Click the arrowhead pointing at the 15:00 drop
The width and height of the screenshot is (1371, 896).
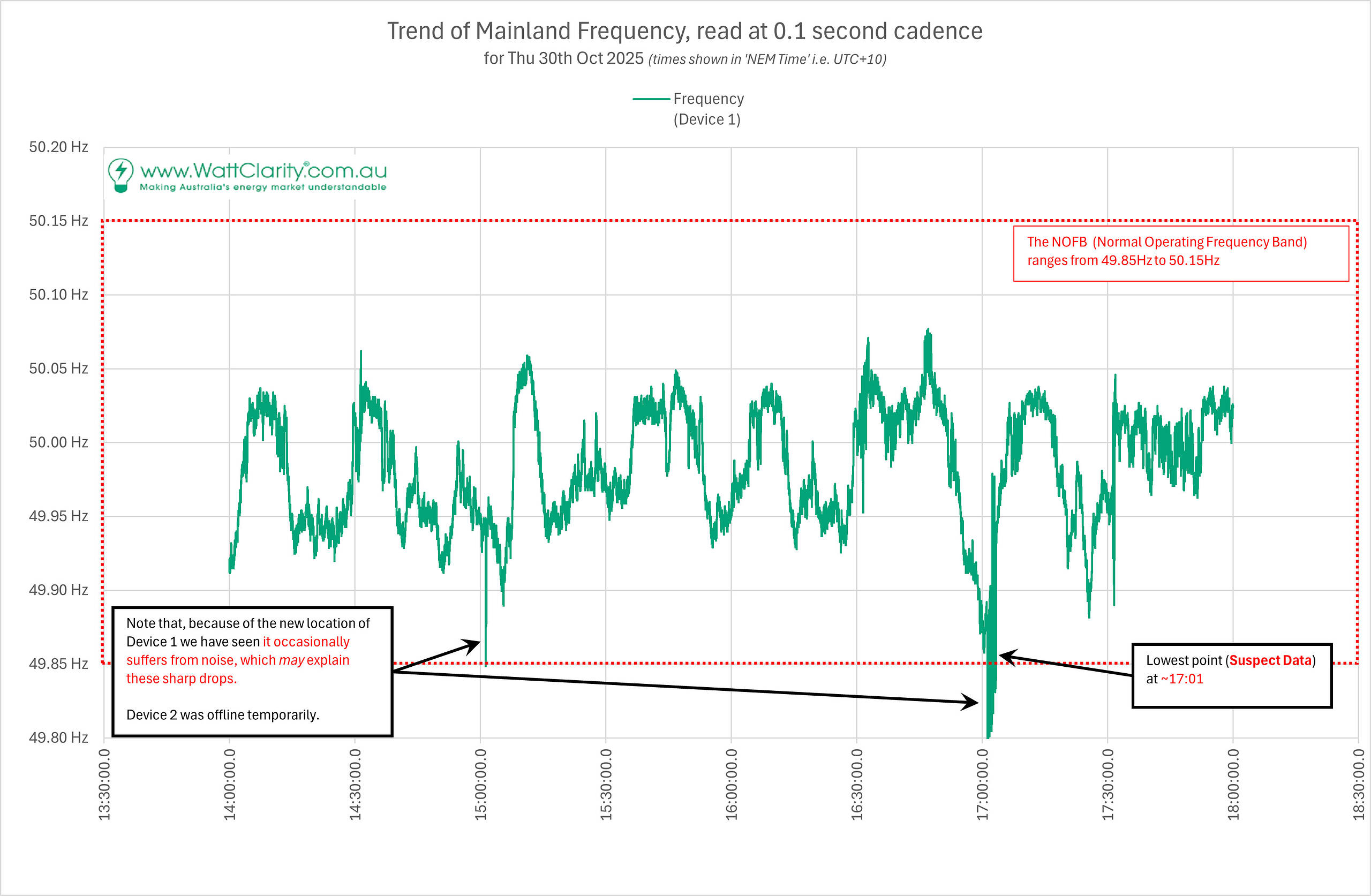[474, 644]
